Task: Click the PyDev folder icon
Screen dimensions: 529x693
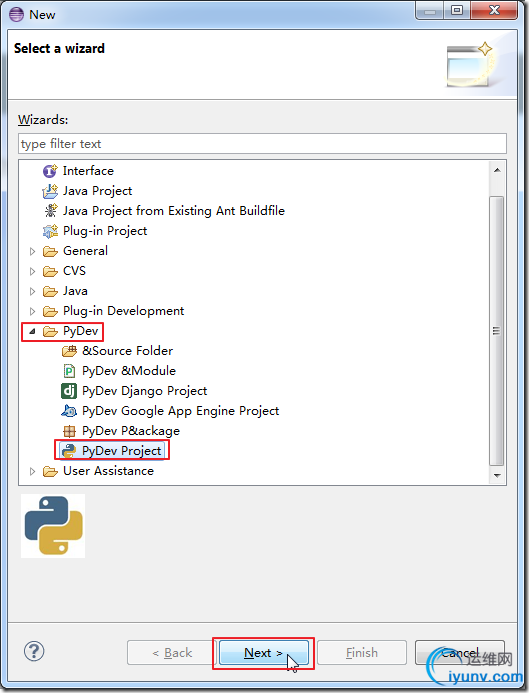Action: 50,331
